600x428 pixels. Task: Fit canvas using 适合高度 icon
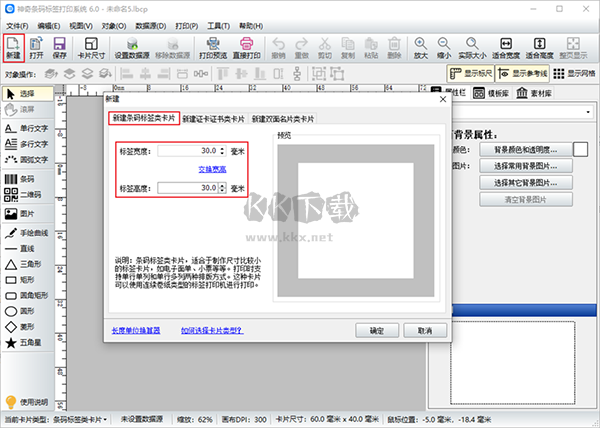[x=540, y=48]
